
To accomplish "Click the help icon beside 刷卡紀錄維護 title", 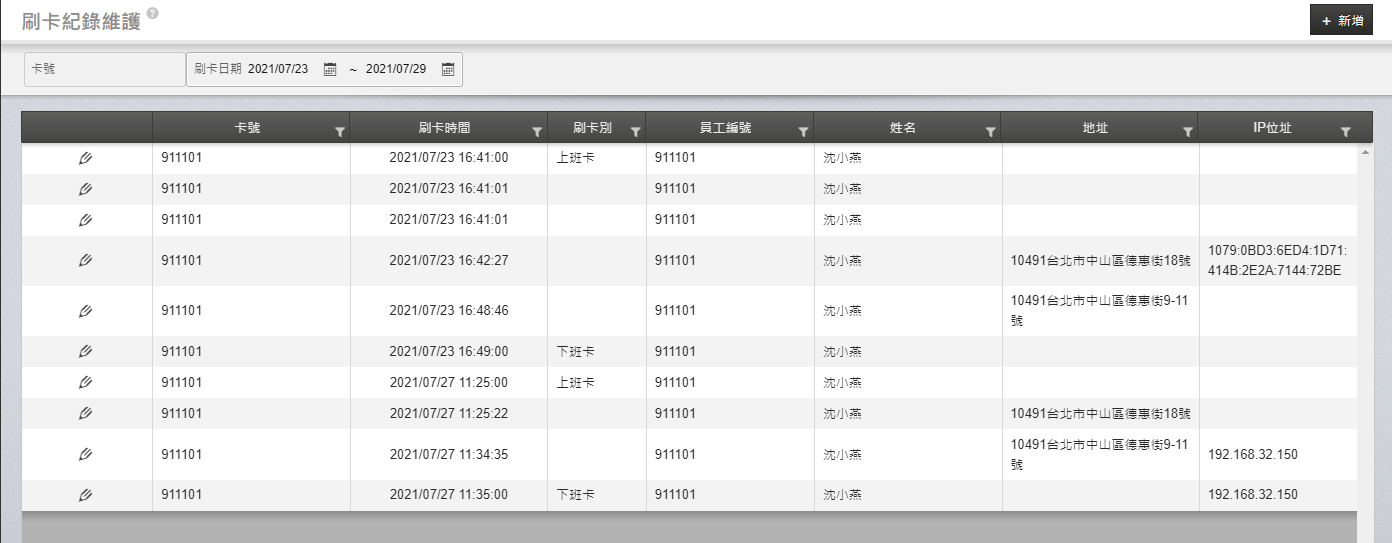I will click(x=152, y=14).
